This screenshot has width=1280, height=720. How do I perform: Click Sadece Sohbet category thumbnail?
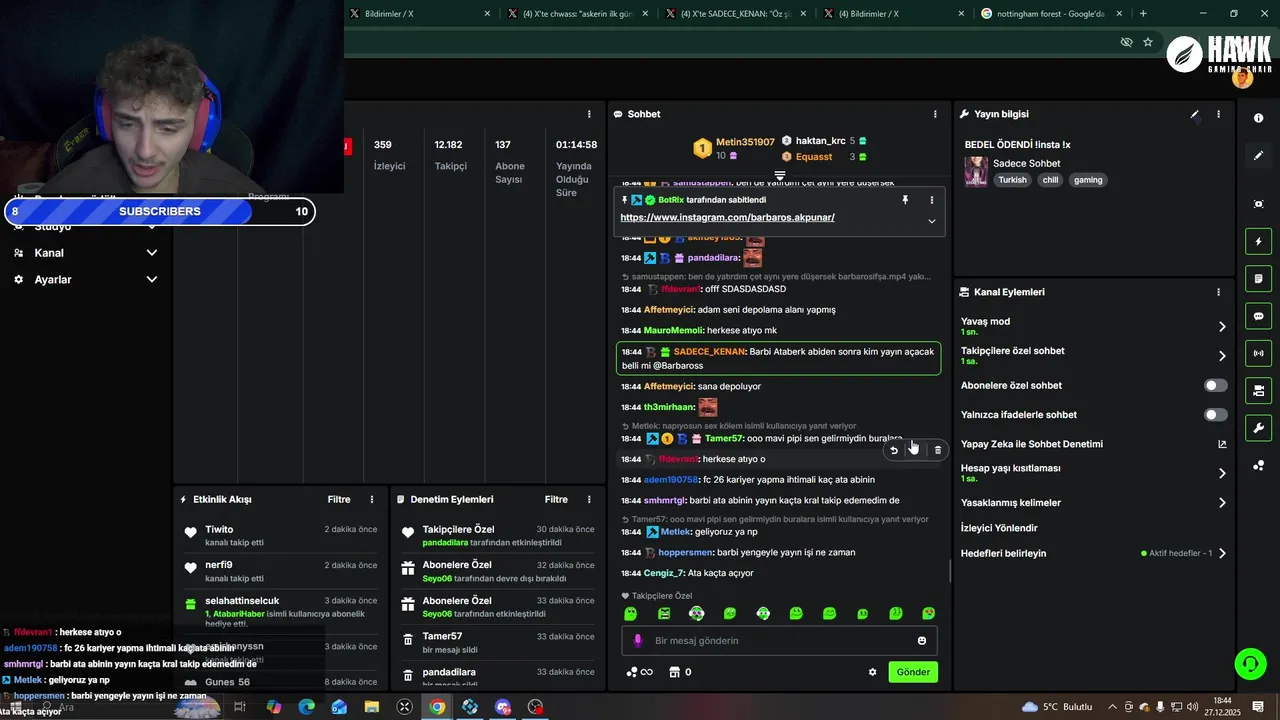pos(976,171)
